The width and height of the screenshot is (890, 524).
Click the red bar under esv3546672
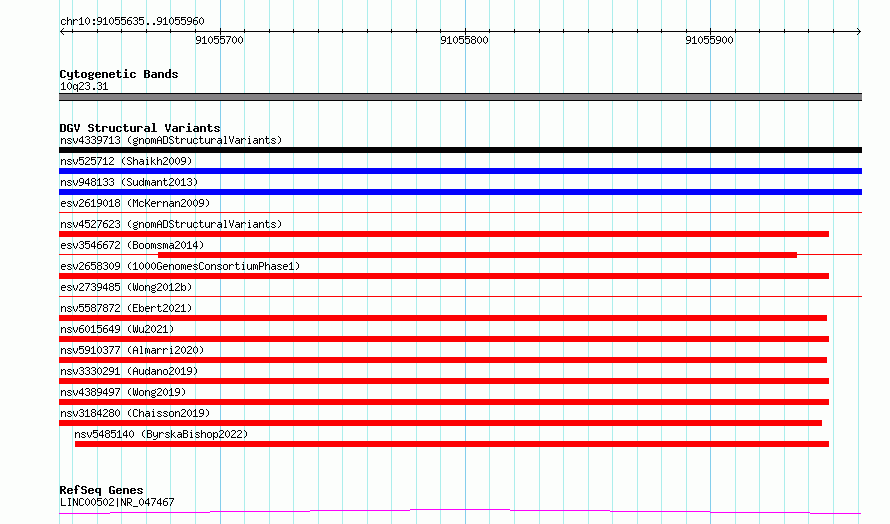(x=477, y=255)
